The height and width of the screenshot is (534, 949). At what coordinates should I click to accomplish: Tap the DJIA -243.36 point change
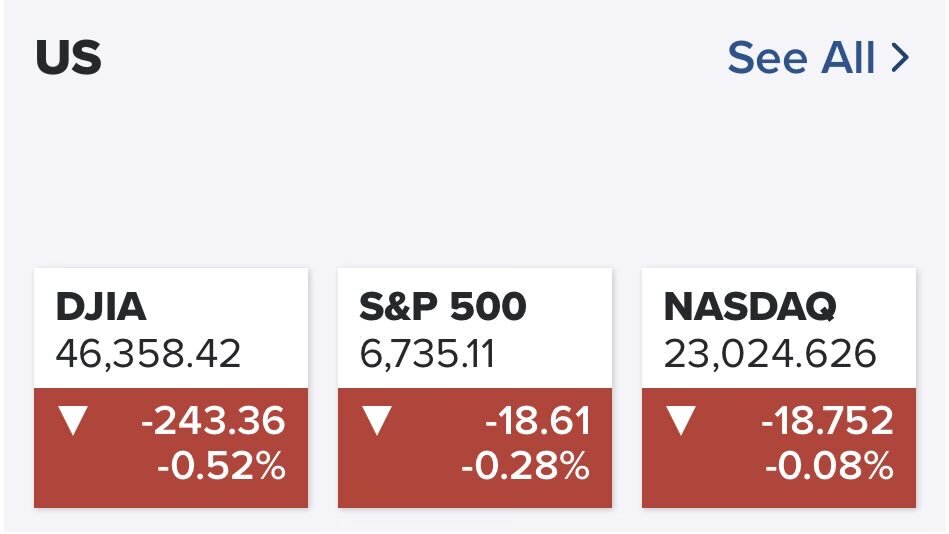point(213,422)
